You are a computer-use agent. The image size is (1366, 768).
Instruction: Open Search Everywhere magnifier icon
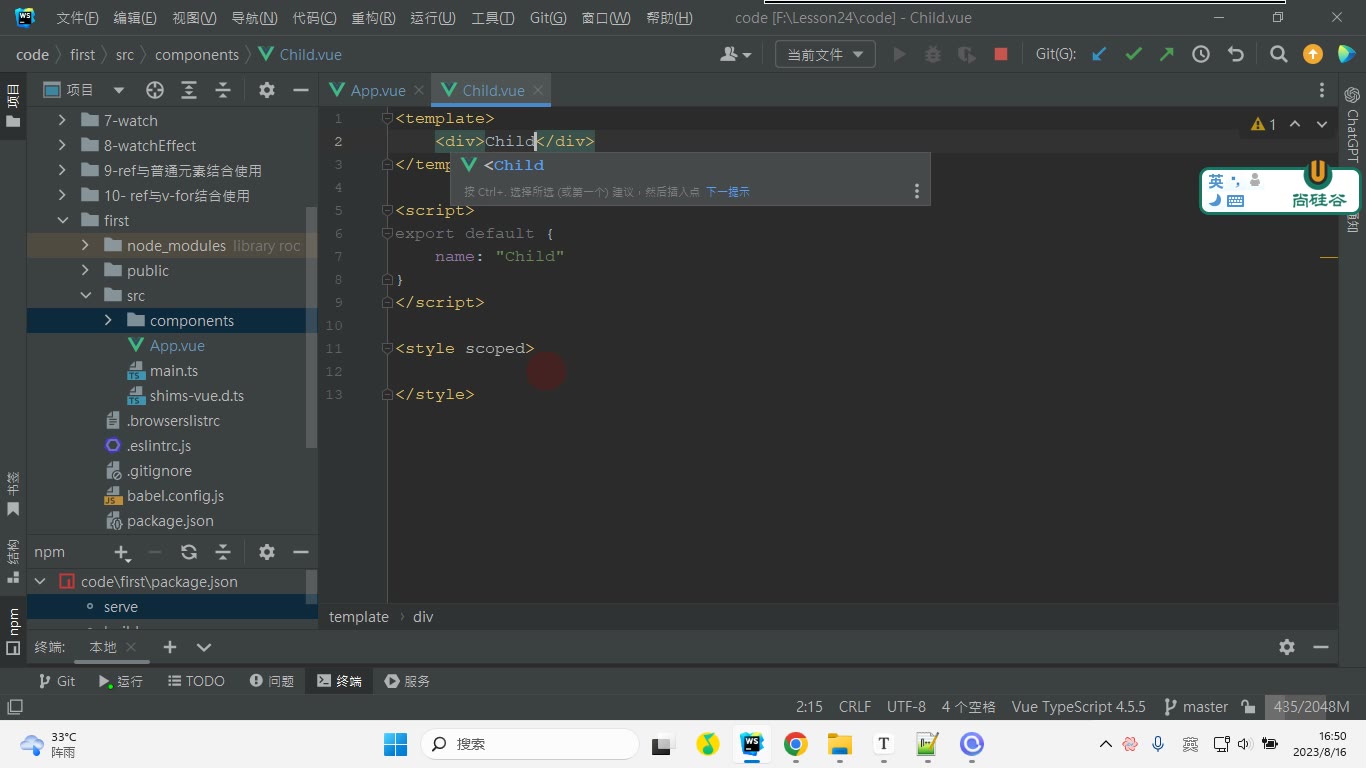tap(1279, 55)
